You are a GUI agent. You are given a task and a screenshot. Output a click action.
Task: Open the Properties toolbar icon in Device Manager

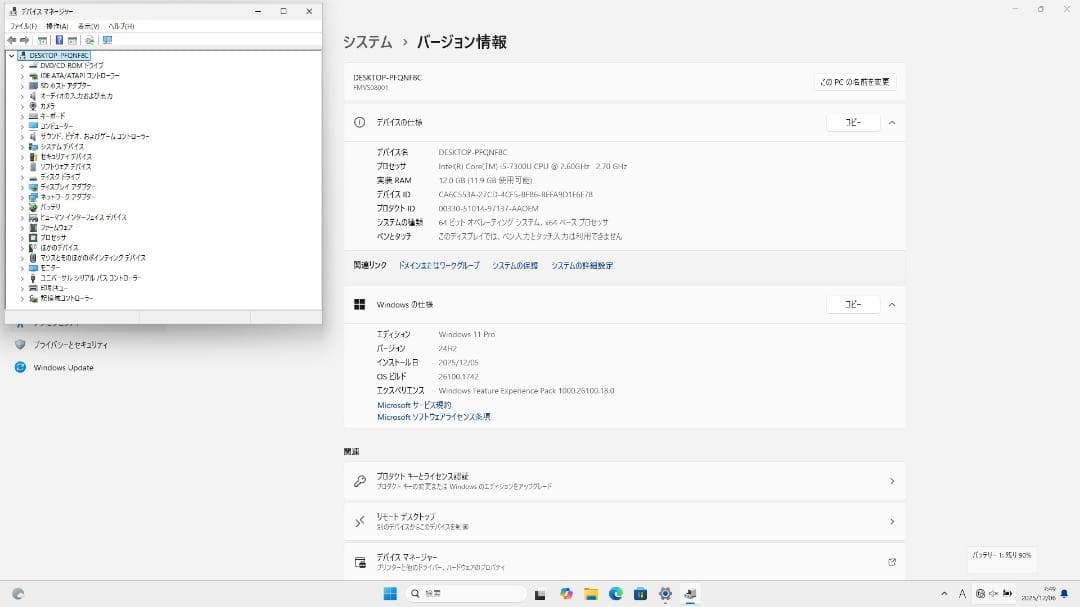pos(70,41)
